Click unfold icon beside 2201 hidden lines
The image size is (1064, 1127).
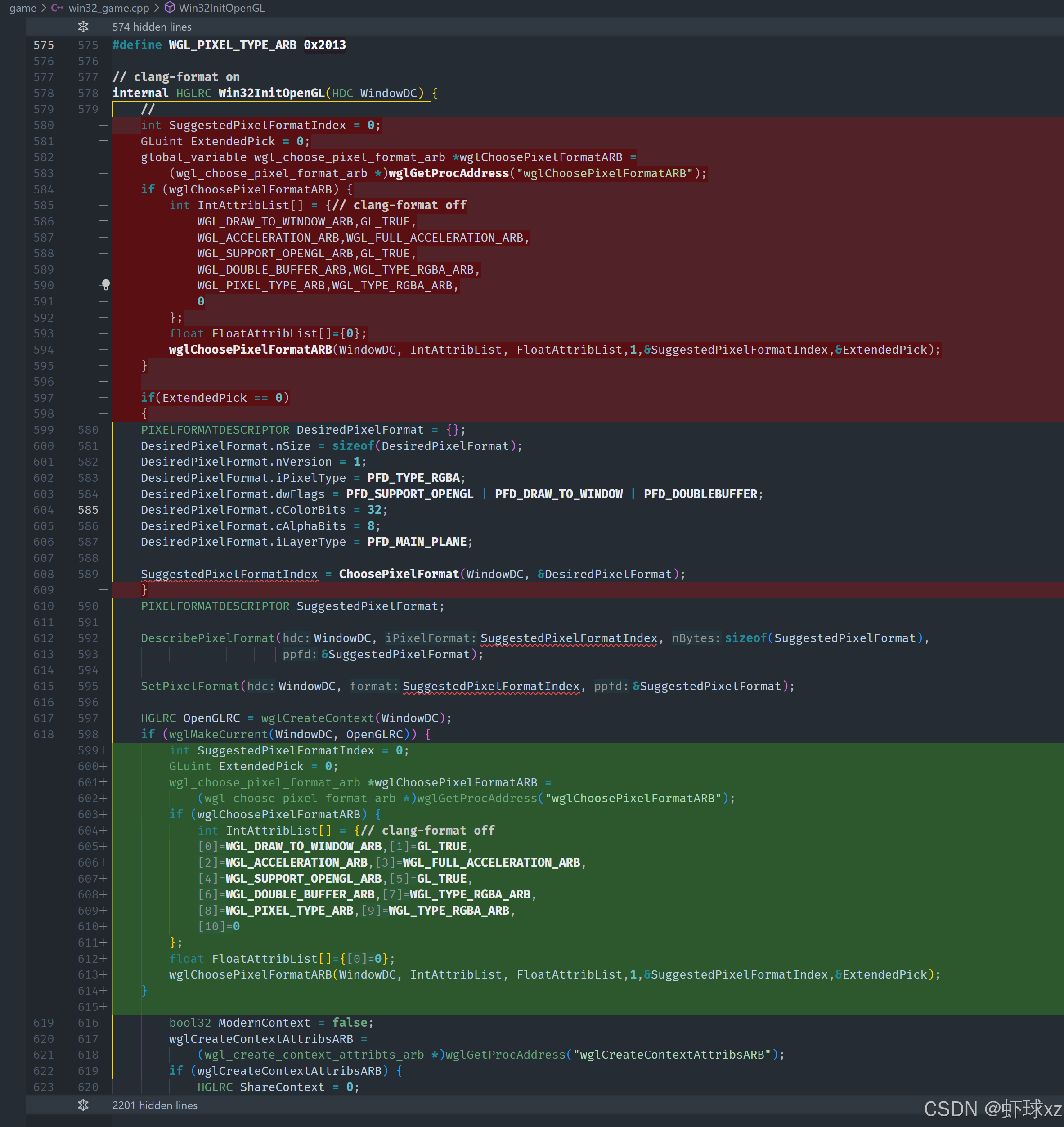pyautogui.click(x=83, y=1105)
